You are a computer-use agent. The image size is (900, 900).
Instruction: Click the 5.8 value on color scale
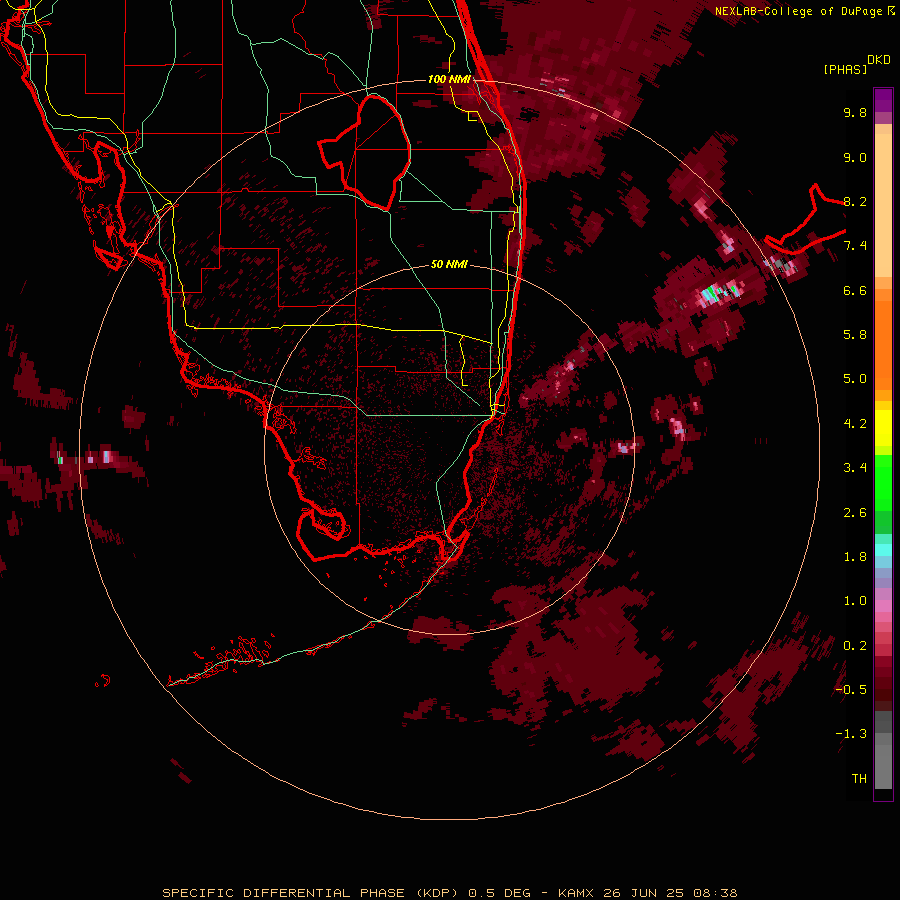[x=855, y=335]
